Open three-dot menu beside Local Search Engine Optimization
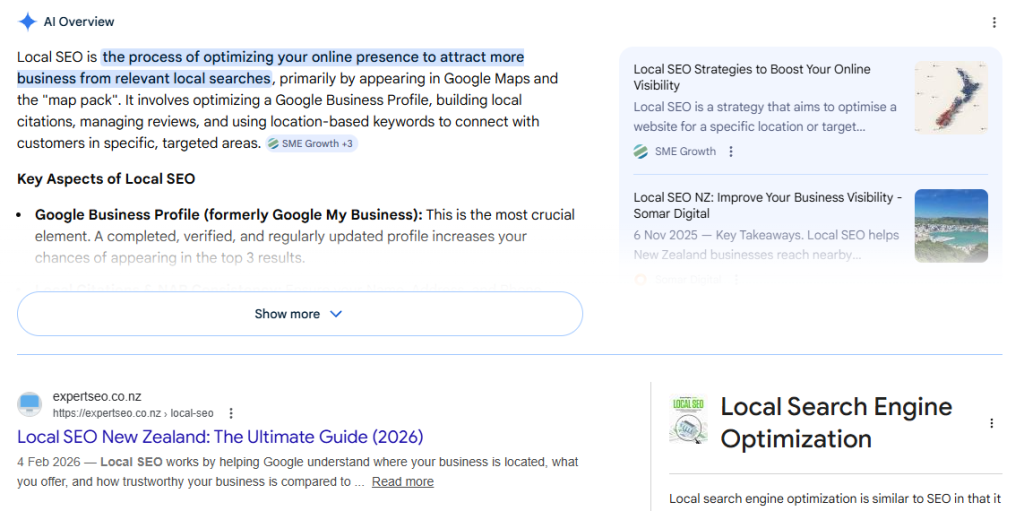This screenshot has height=511, width=1024. [x=991, y=423]
